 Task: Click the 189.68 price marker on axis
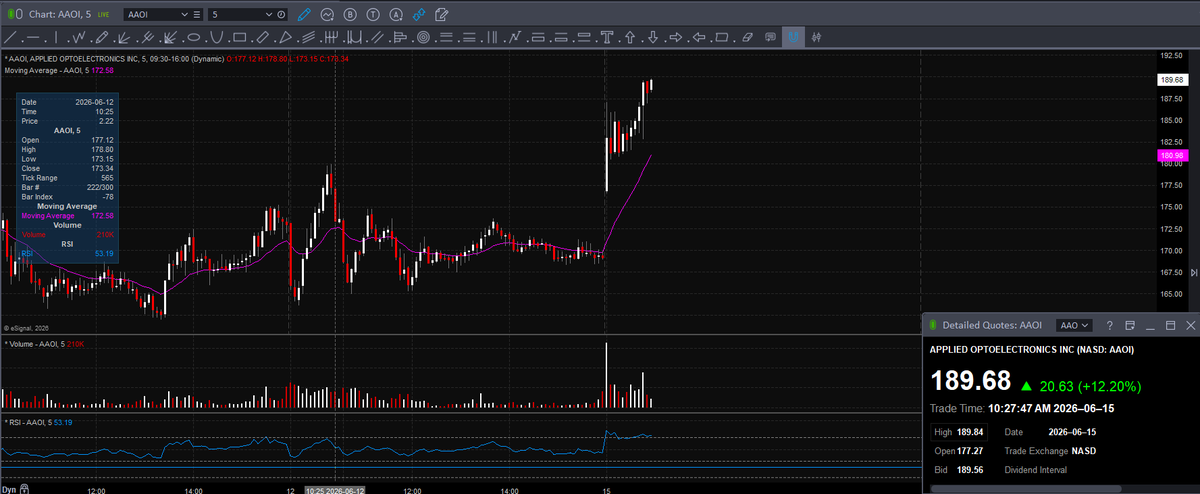(x=1171, y=80)
